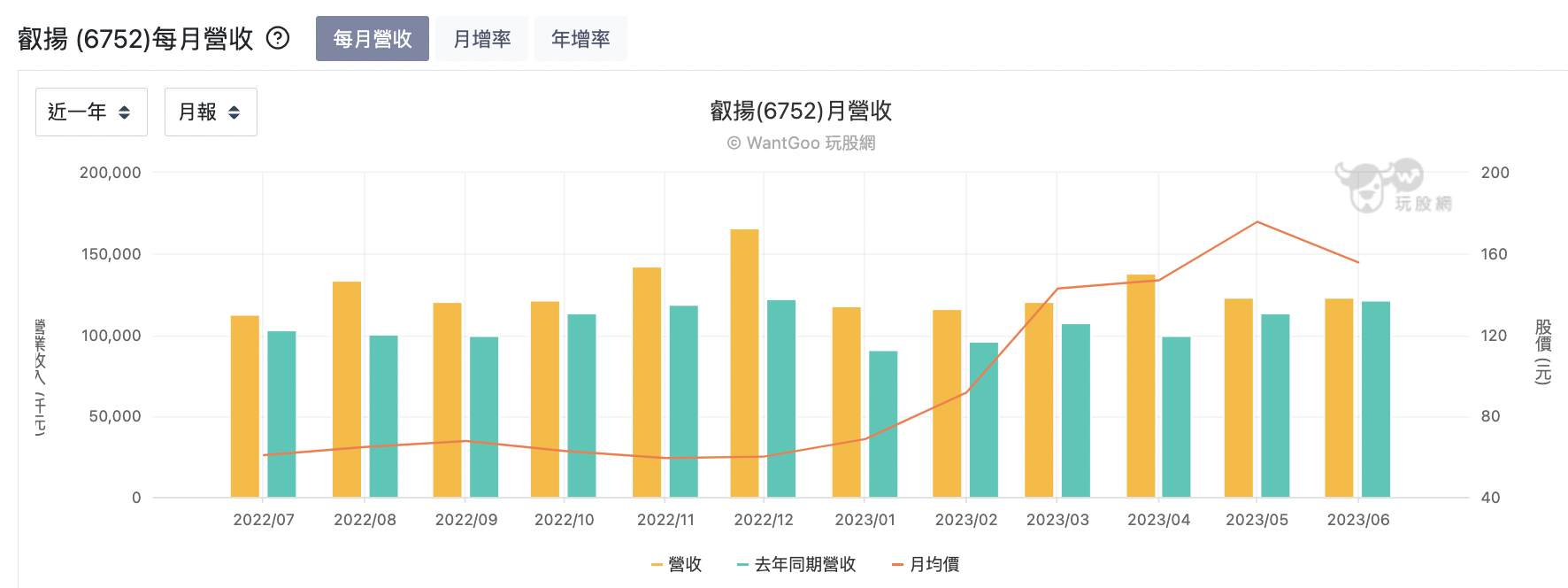
Task: Click the 2023/04 orange revenue bar
Action: click(x=1141, y=386)
